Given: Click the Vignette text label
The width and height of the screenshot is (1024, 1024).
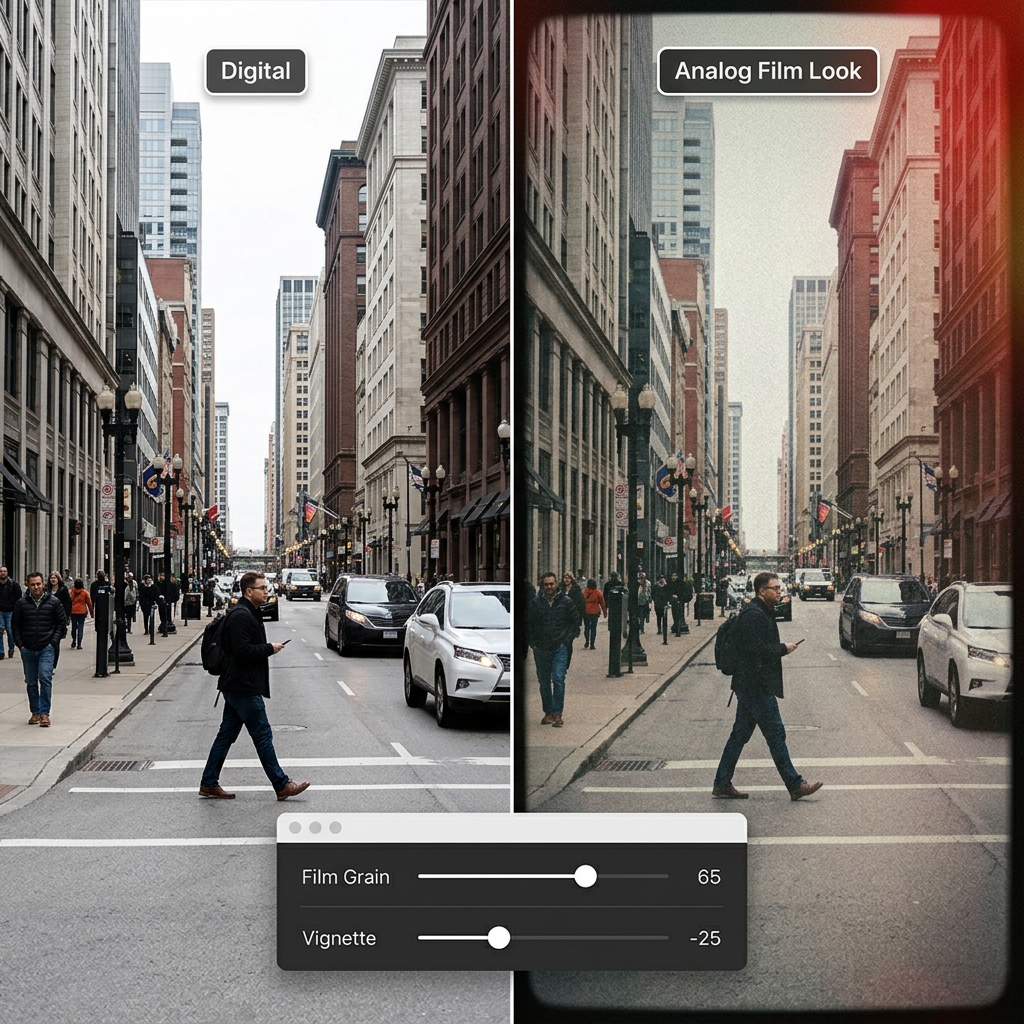Looking at the screenshot, I should coord(339,938).
